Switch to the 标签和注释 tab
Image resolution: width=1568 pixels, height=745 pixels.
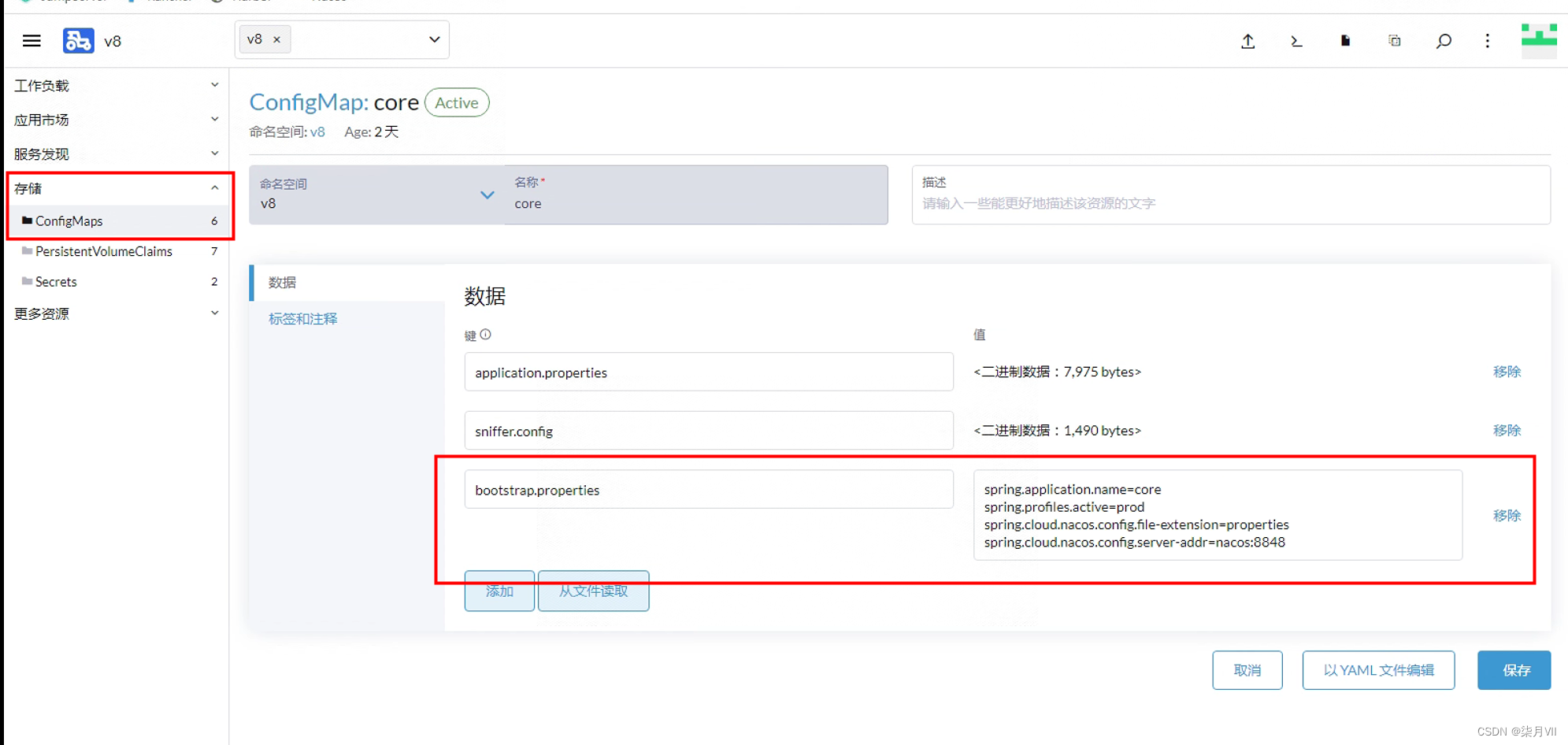click(347, 318)
